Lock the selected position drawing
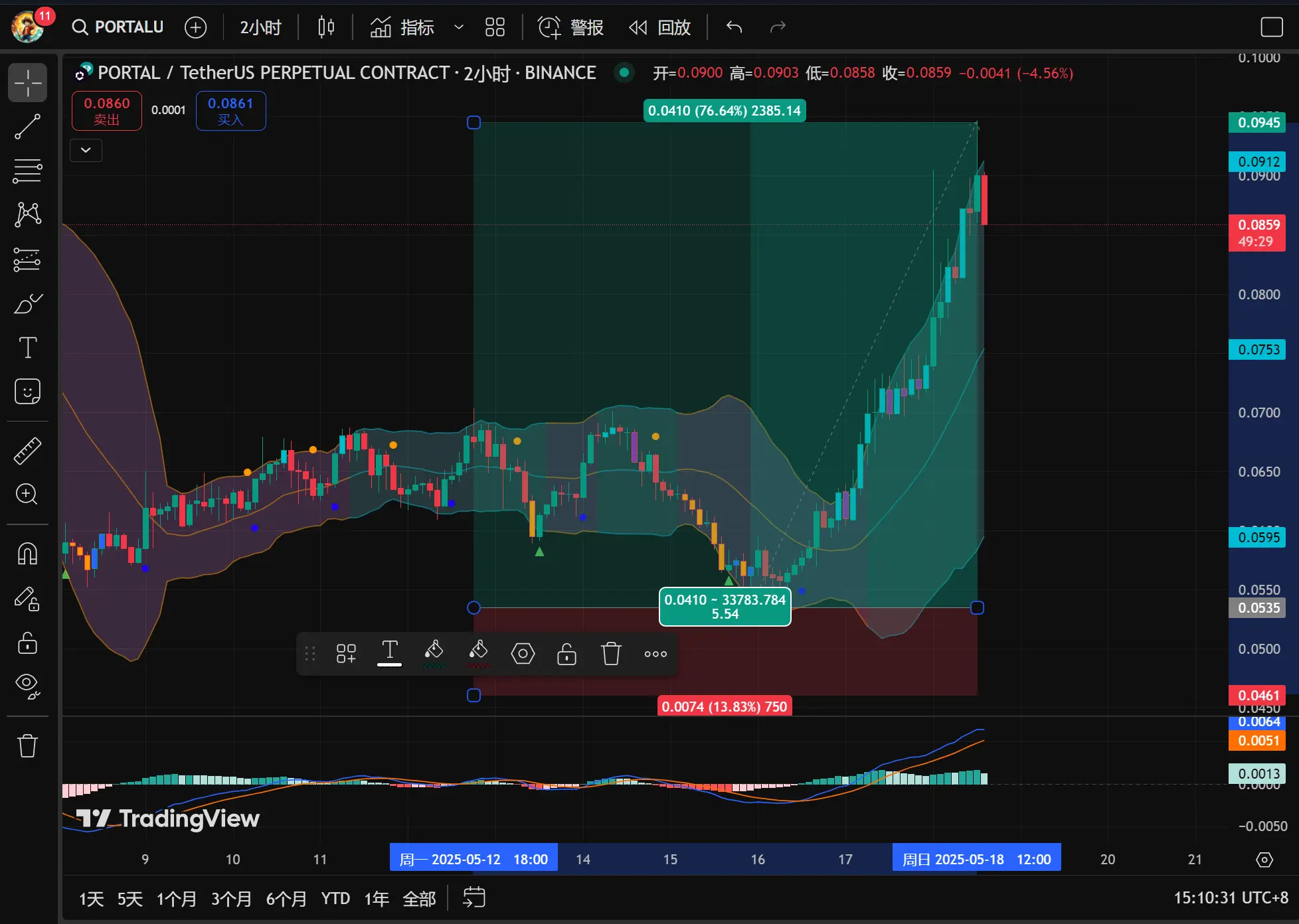Image resolution: width=1299 pixels, height=924 pixels. tap(566, 654)
